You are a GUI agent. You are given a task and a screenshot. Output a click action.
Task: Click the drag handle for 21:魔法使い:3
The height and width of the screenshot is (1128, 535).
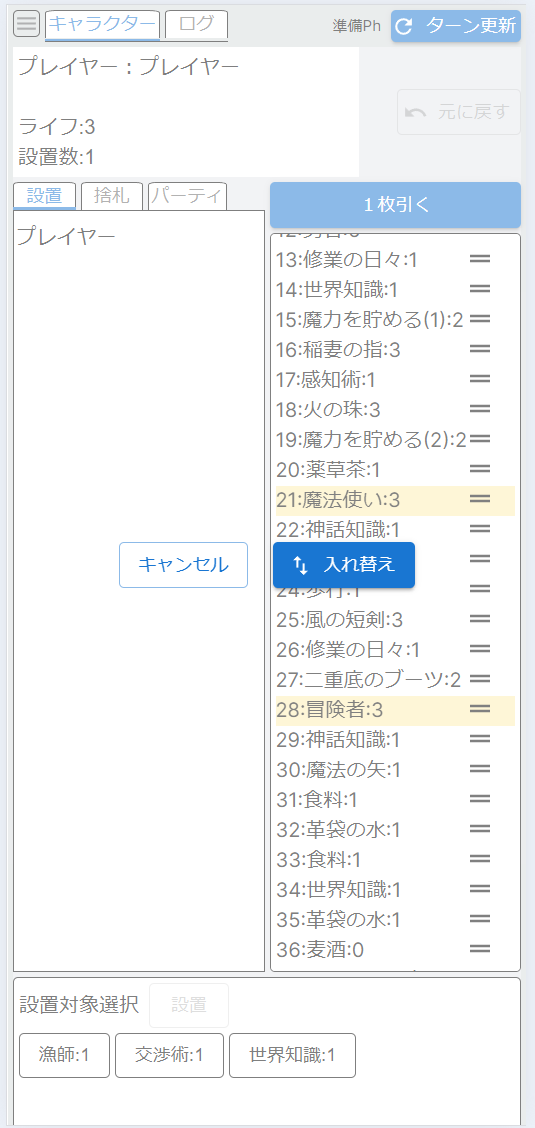[480, 499]
